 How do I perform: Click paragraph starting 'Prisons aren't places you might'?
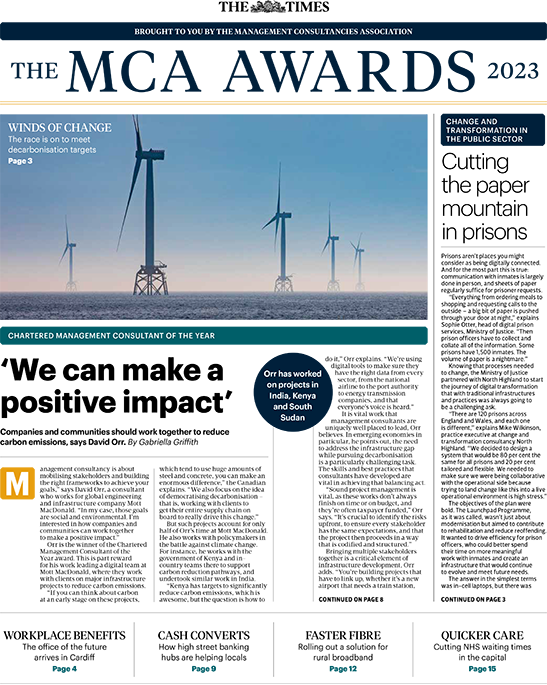tap(492, 273)
